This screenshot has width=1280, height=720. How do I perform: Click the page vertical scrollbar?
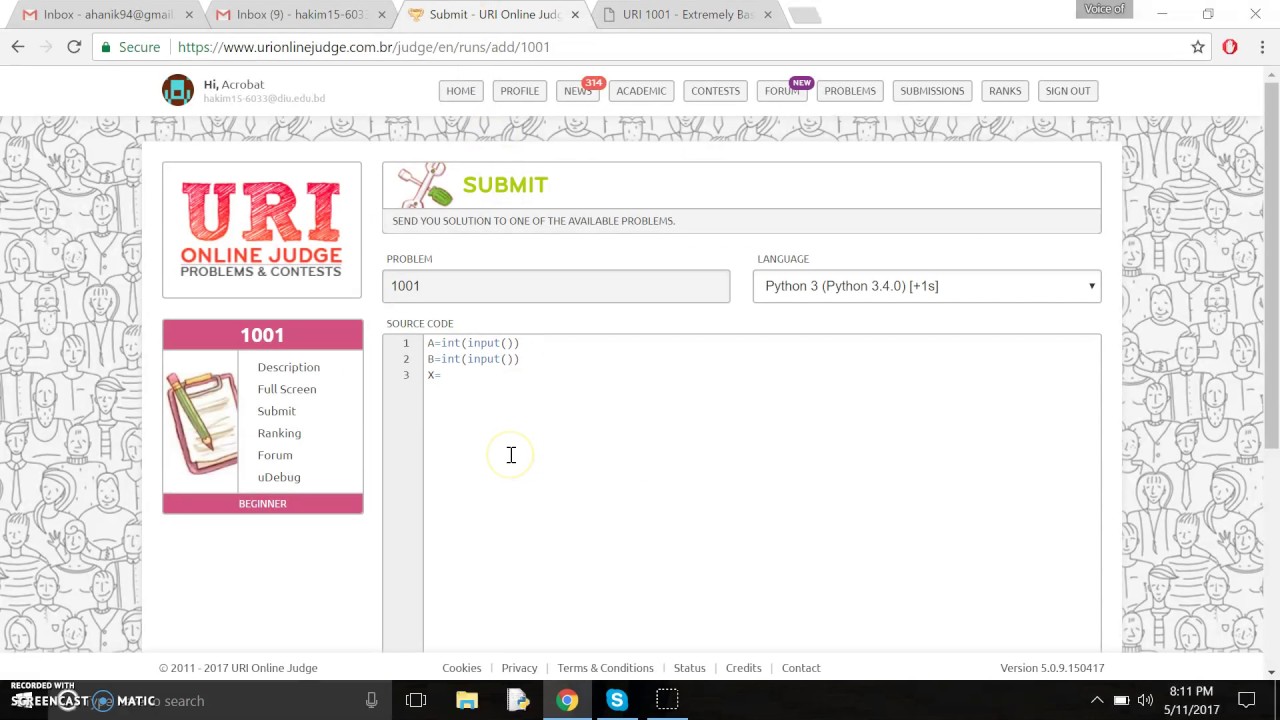(1272, 265)
